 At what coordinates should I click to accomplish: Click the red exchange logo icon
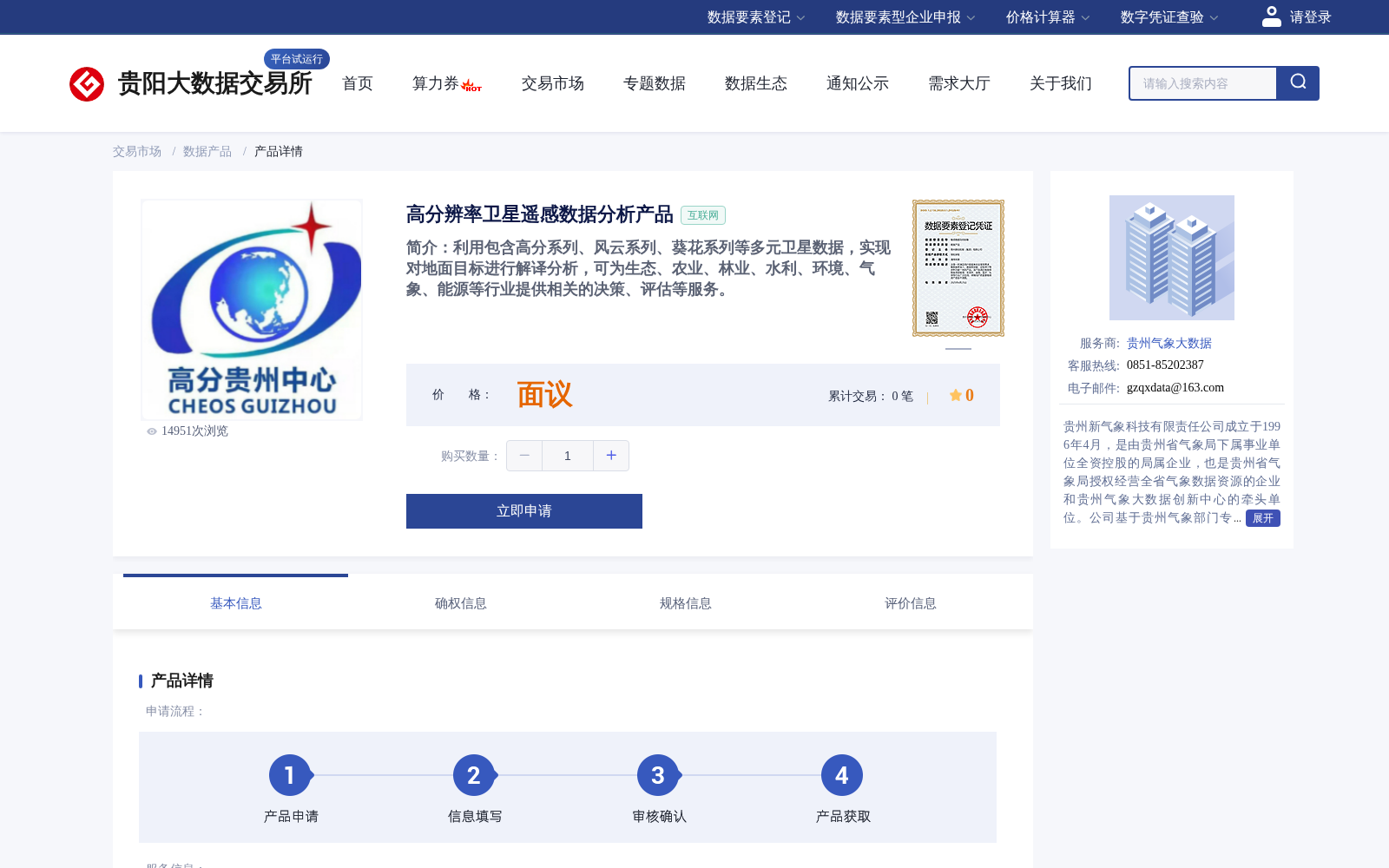tap(87, 84)
